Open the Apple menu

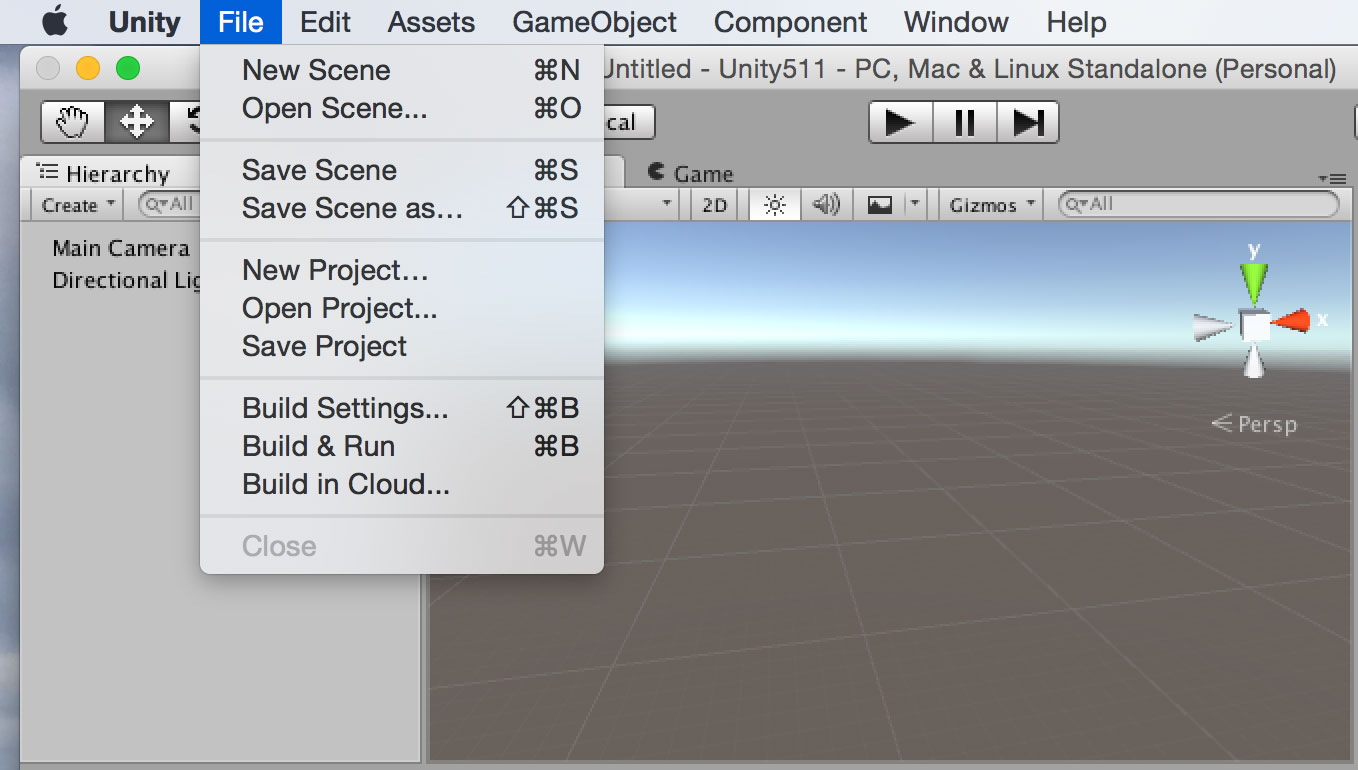click(55, 21)
